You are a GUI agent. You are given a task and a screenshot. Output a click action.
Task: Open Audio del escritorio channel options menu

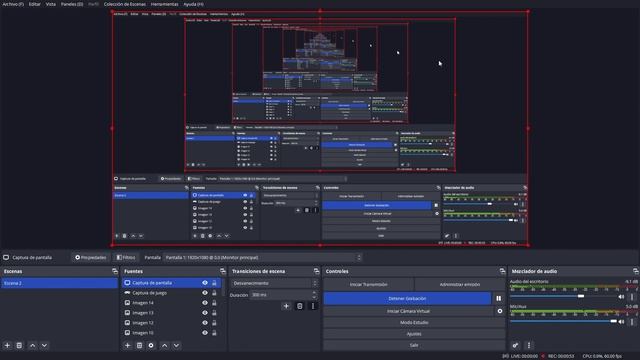pyautogui.click(x=633, y=297)
